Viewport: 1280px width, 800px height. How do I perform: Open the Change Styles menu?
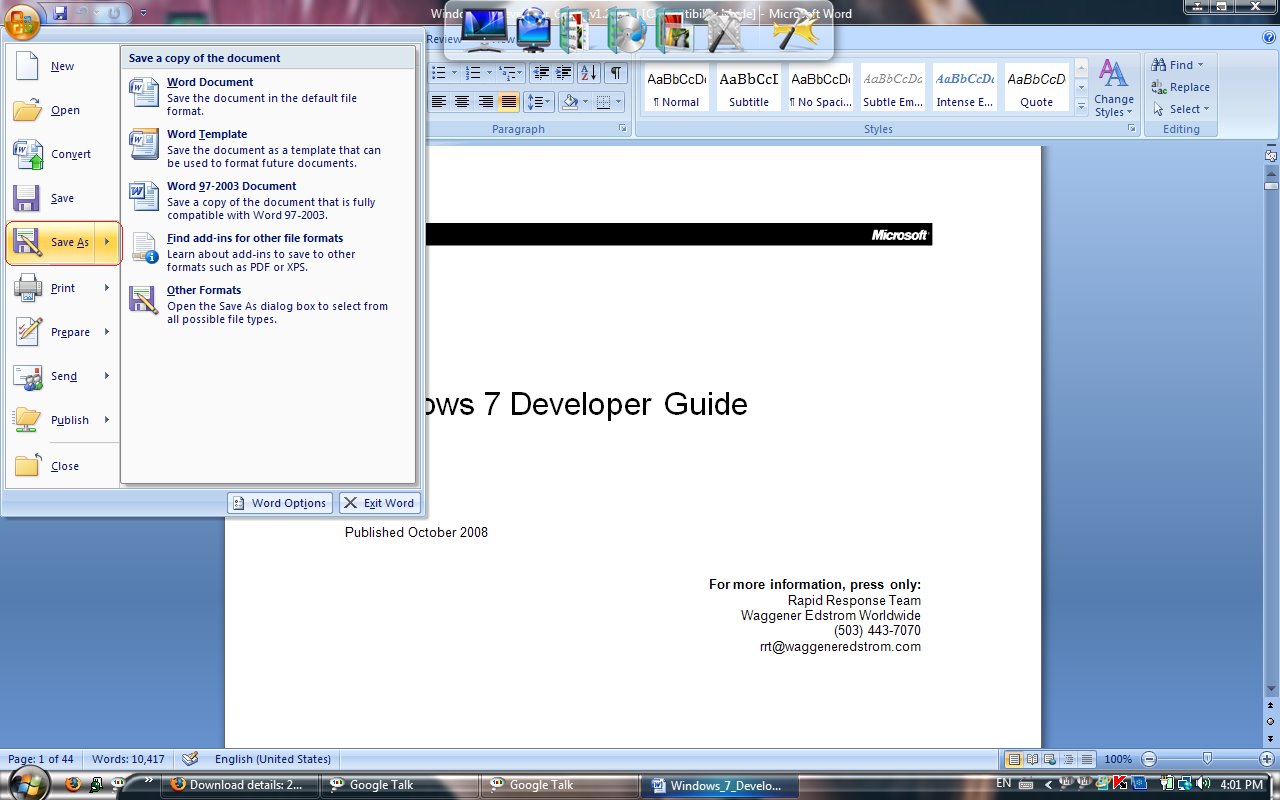point(1114,89)
